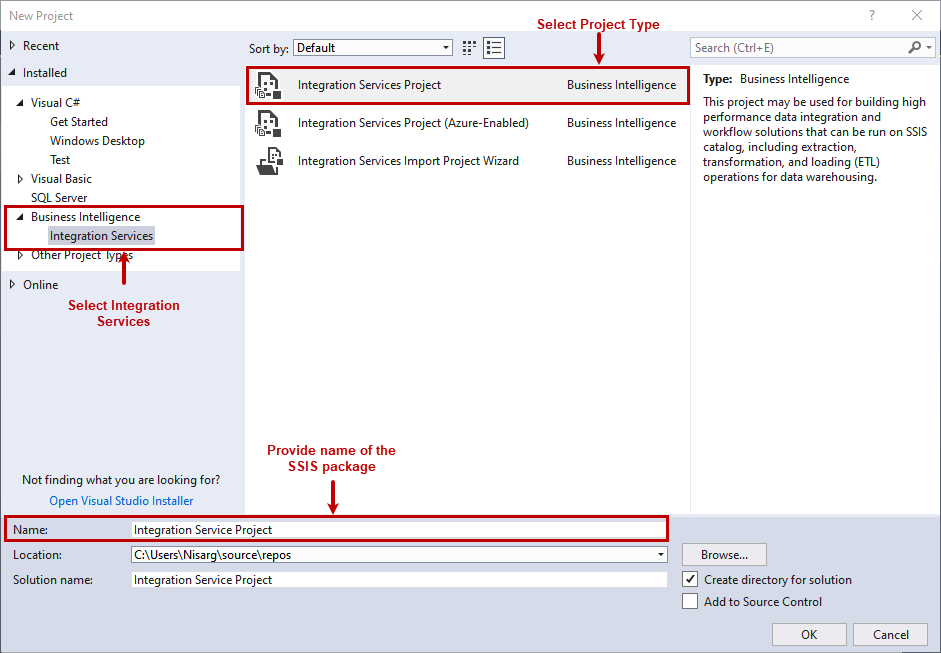This screenshot has width=941, height=653.
Task: Click the Azure-Enabled project template icon
Action: pyautogui.click(x=268, y=123)
